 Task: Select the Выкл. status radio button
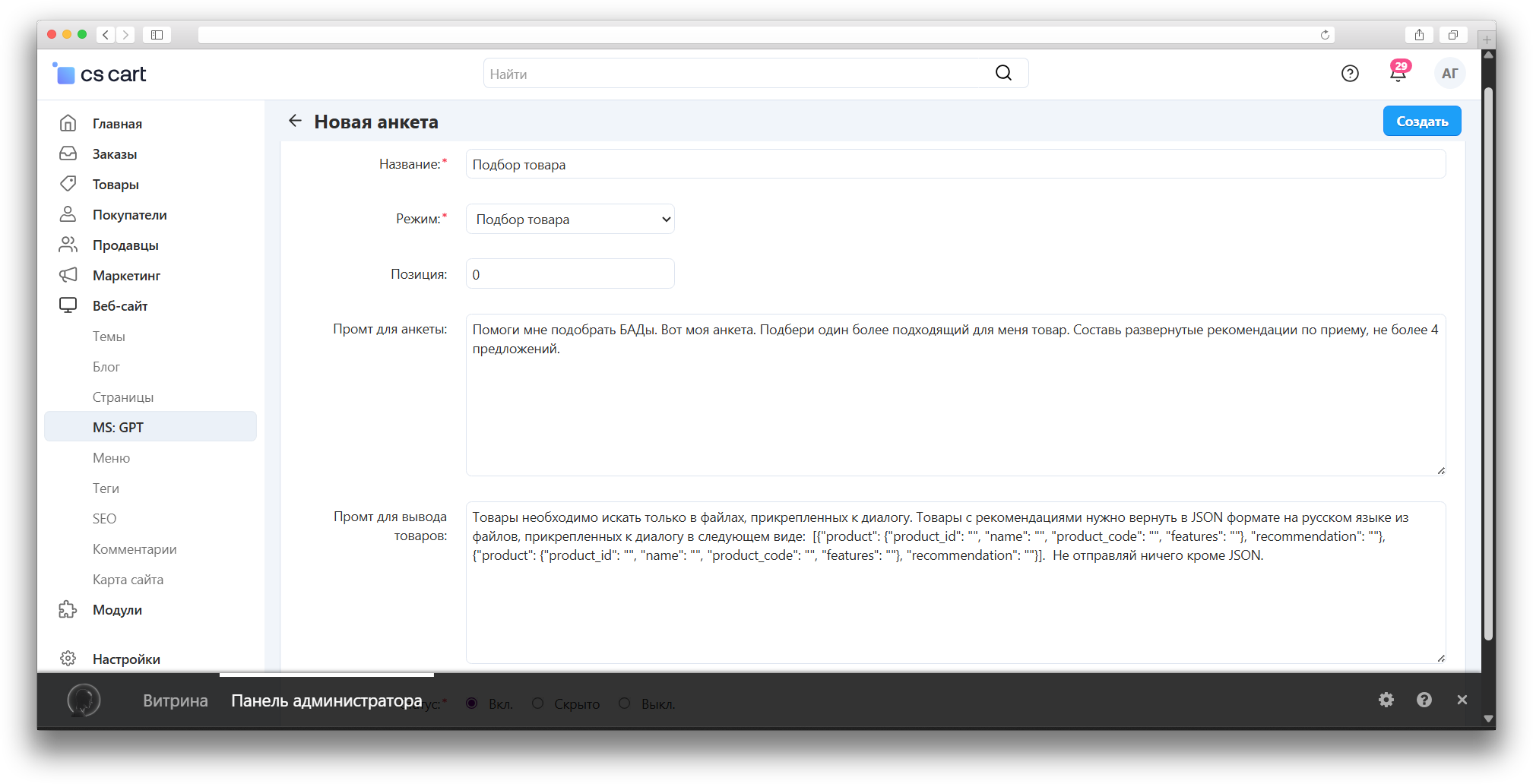click(x=625, y=703)
